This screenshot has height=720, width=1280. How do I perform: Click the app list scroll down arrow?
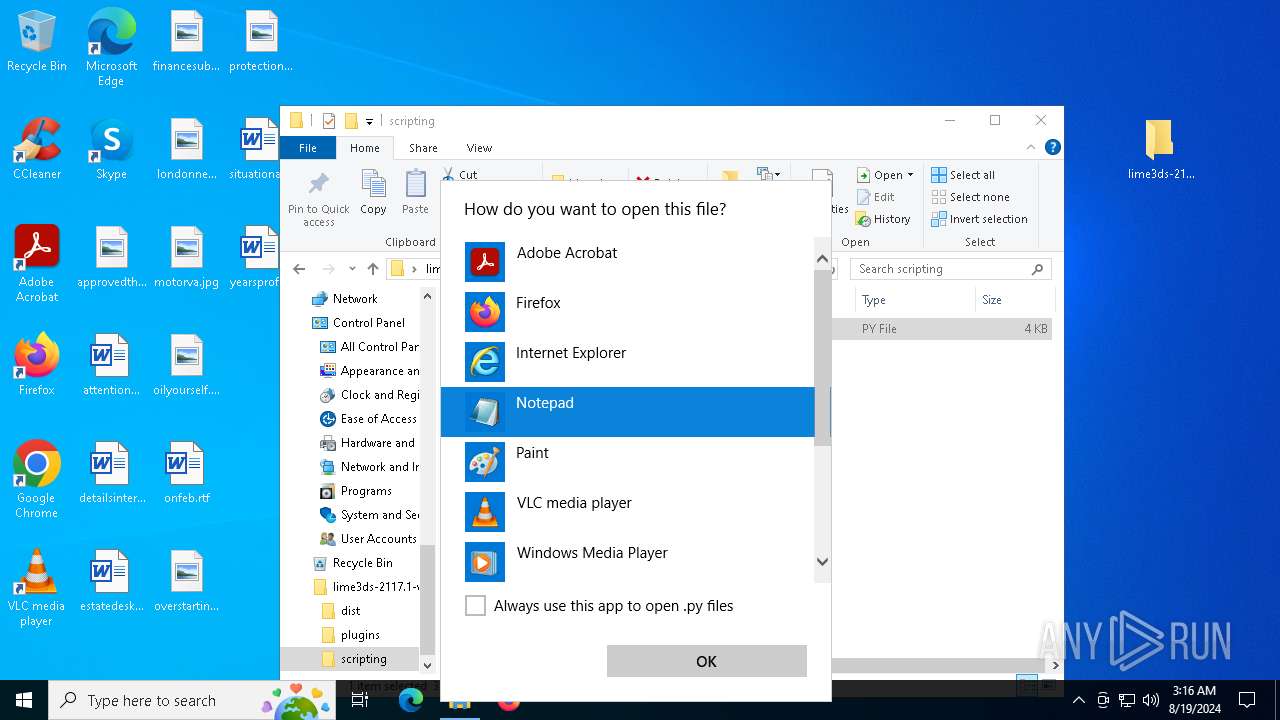coord(823,562)
